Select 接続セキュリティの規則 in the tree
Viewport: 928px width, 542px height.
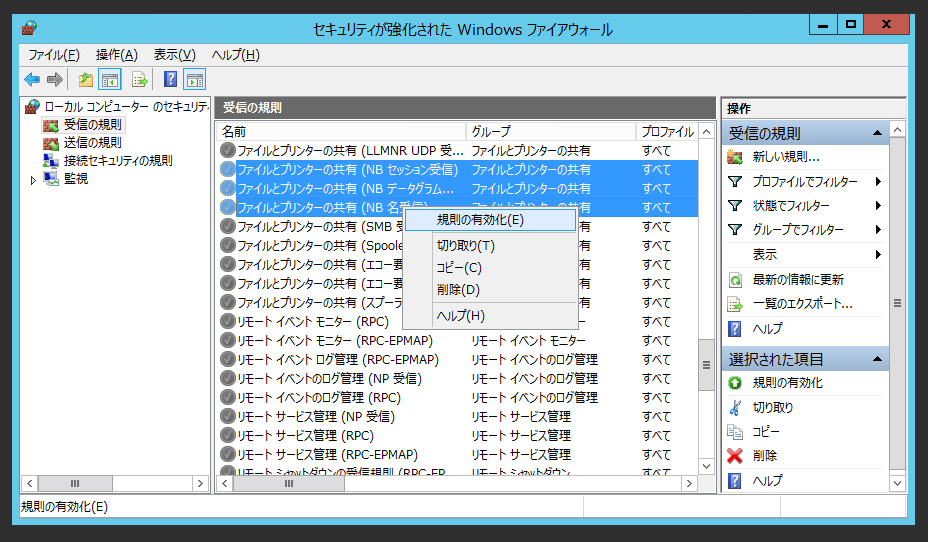(x=118, y=160)
